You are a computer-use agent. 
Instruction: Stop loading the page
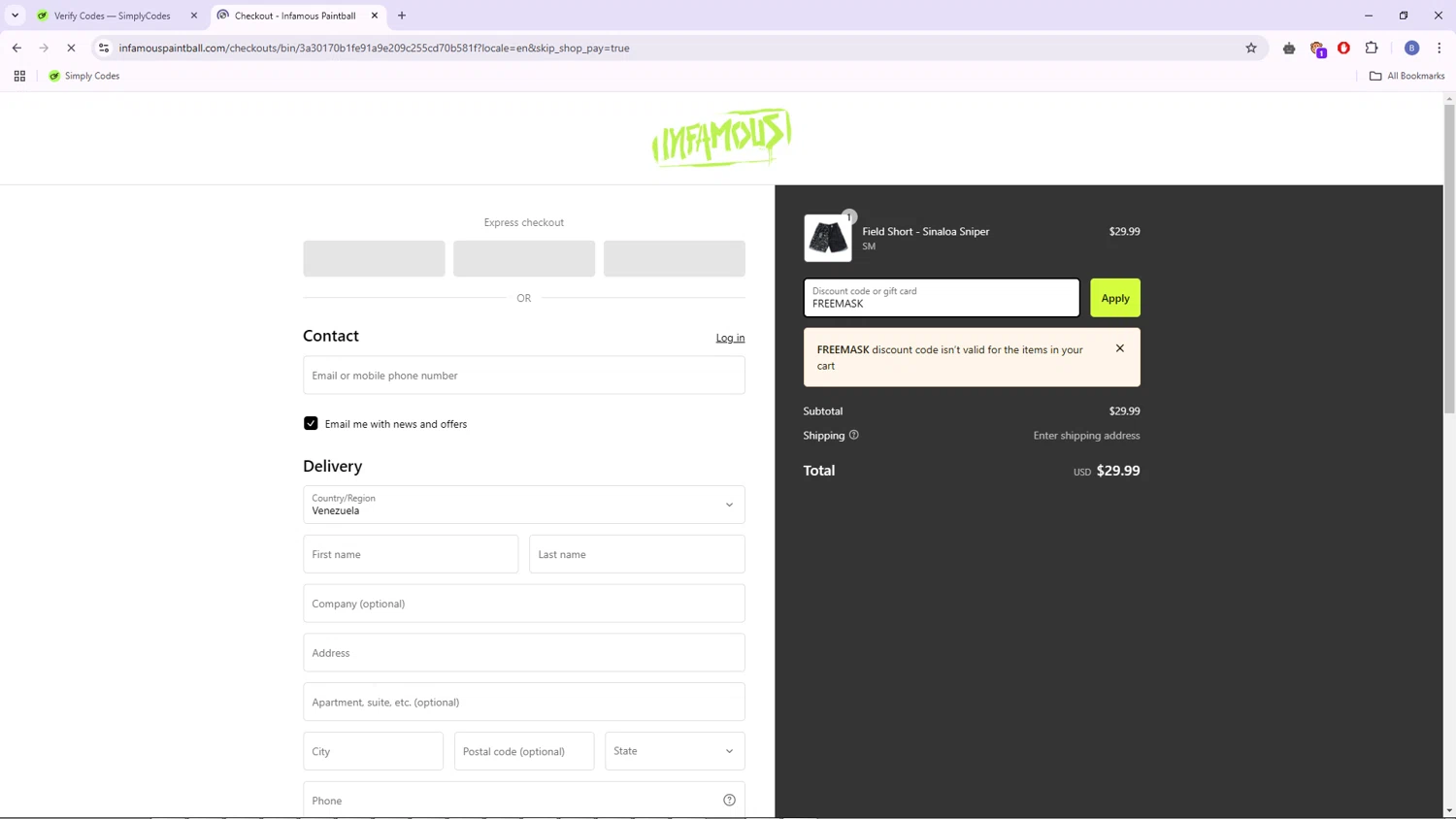71,48
